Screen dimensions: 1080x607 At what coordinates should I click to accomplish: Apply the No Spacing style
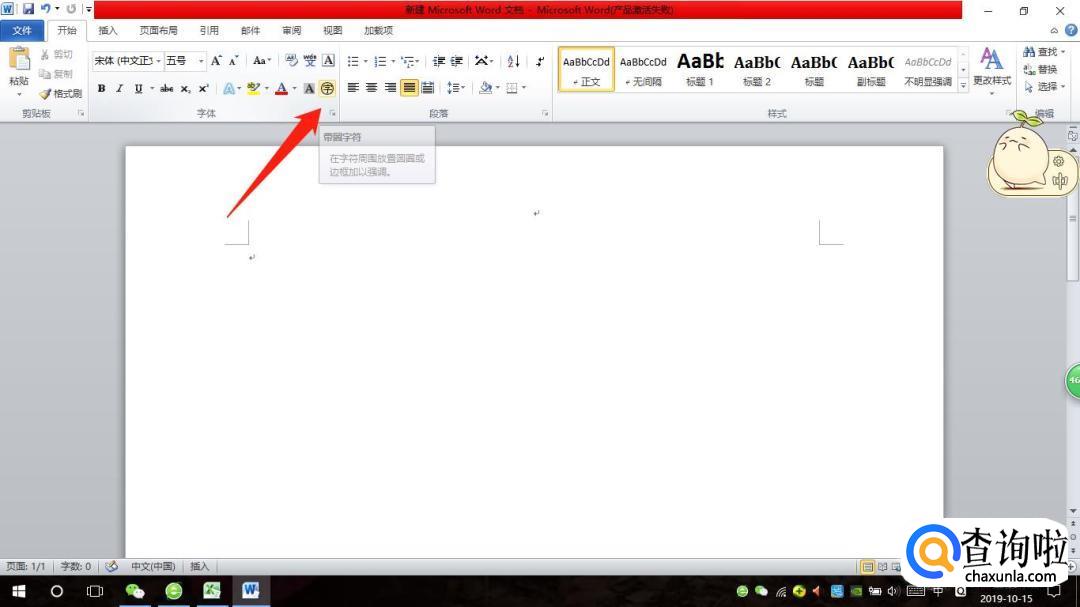(643, 69)
